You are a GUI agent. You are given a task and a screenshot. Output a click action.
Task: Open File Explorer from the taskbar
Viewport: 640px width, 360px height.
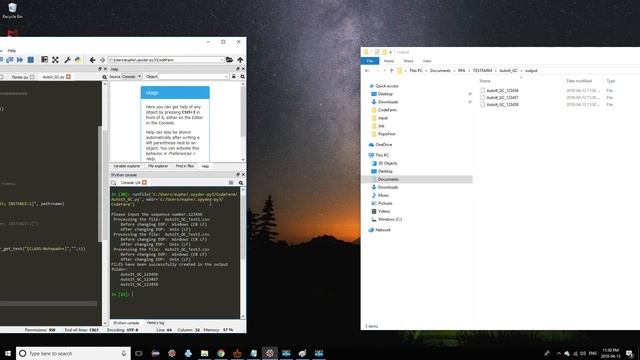204,353
